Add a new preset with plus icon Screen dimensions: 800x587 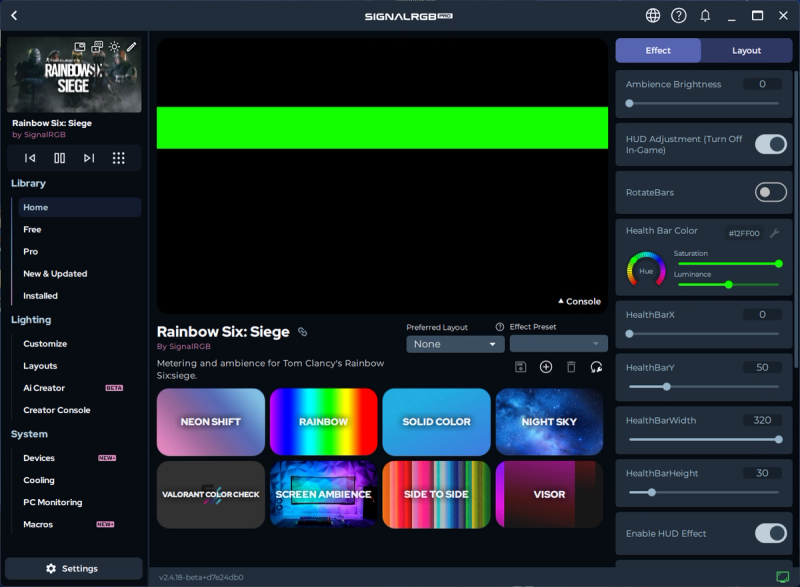coord(546,367)
